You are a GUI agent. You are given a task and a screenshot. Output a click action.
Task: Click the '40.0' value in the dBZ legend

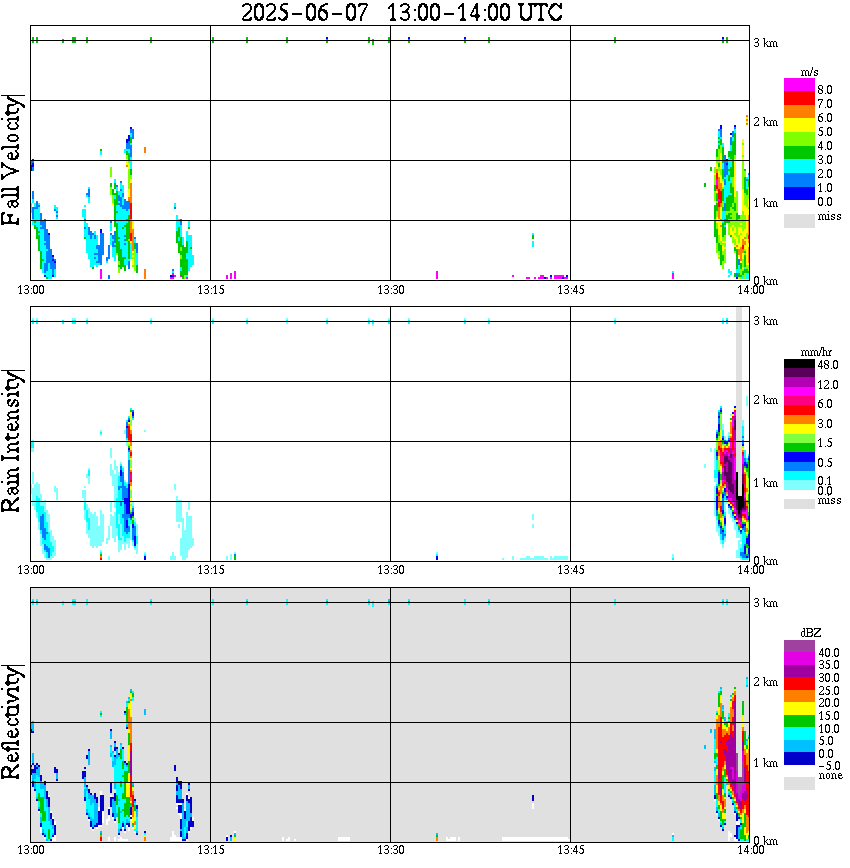pos(829,653)
